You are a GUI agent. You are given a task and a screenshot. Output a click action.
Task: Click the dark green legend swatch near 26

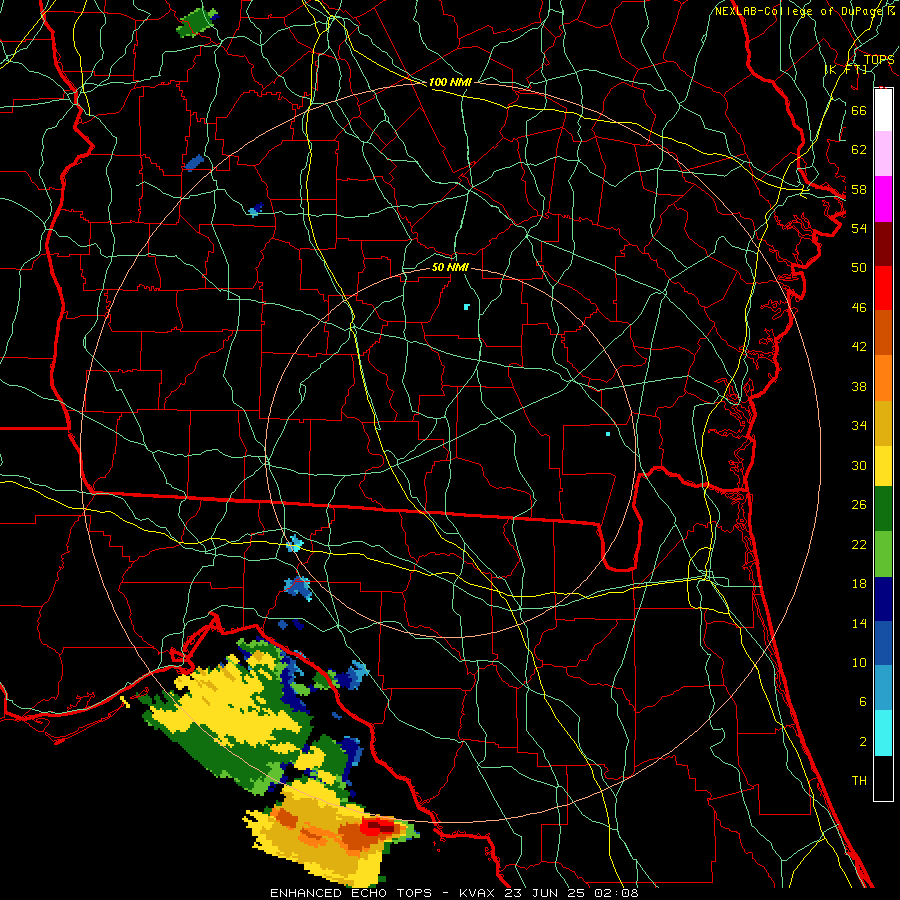[883, 509]
